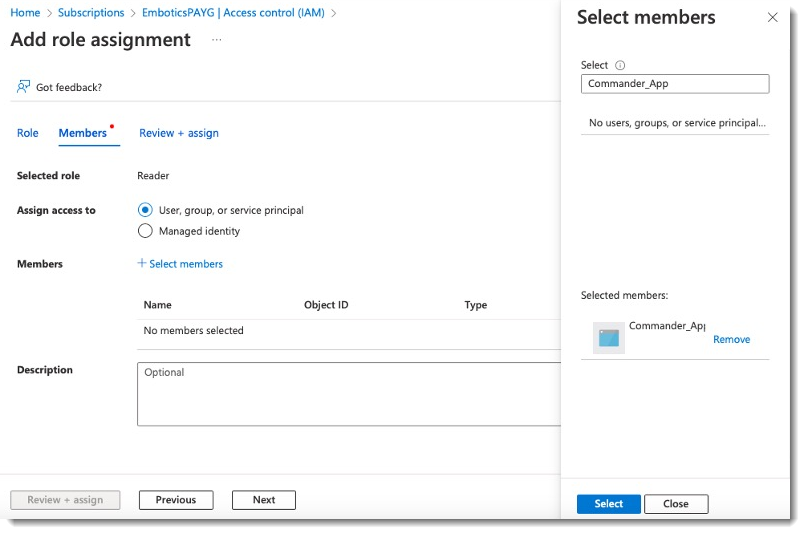Open the ellipsis menu next to Add role assignment

click(x=217, y=40)
